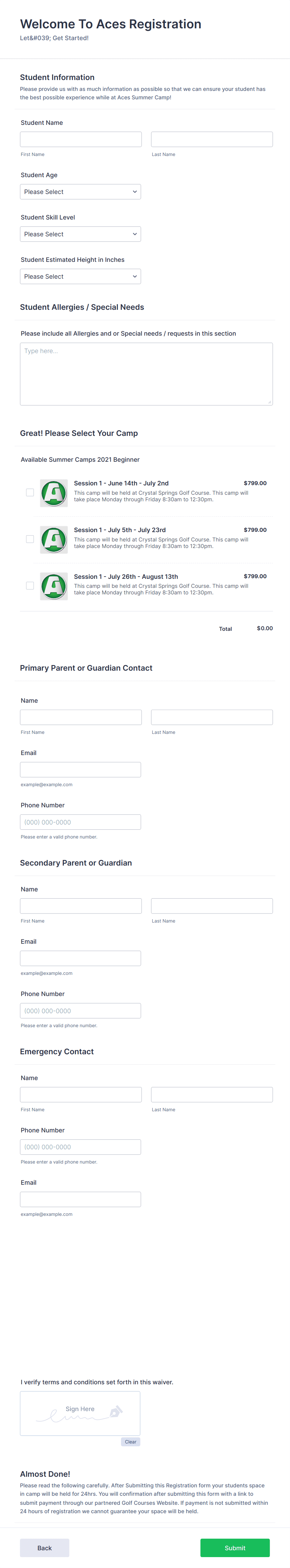Check the Session 1 July 5th - July 23rd camp
Image resolution: width=290 pixels, height=1568 pixels.
[x=29, y=539]
